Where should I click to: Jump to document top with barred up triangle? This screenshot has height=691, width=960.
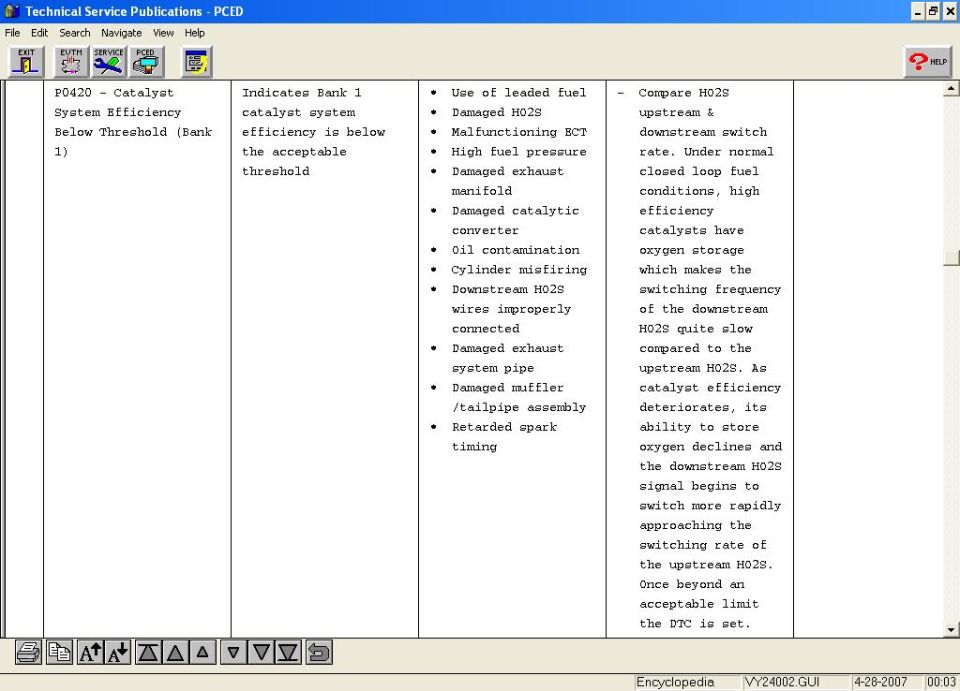[148, 652]
